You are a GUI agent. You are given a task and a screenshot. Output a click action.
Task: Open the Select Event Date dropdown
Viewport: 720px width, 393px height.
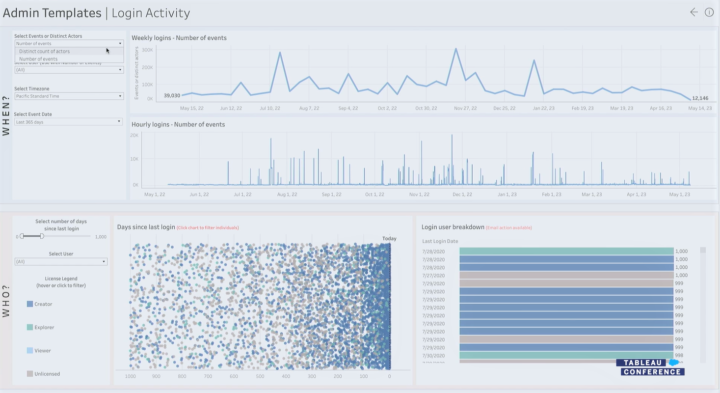coord(68,122)
